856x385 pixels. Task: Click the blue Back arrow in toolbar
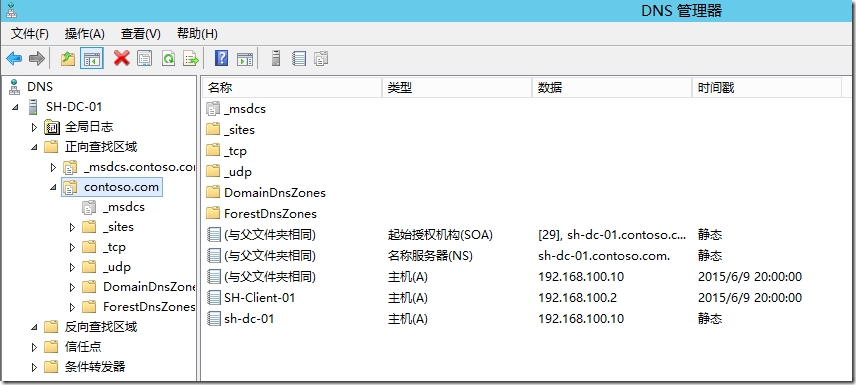click(x=14, y=58)
